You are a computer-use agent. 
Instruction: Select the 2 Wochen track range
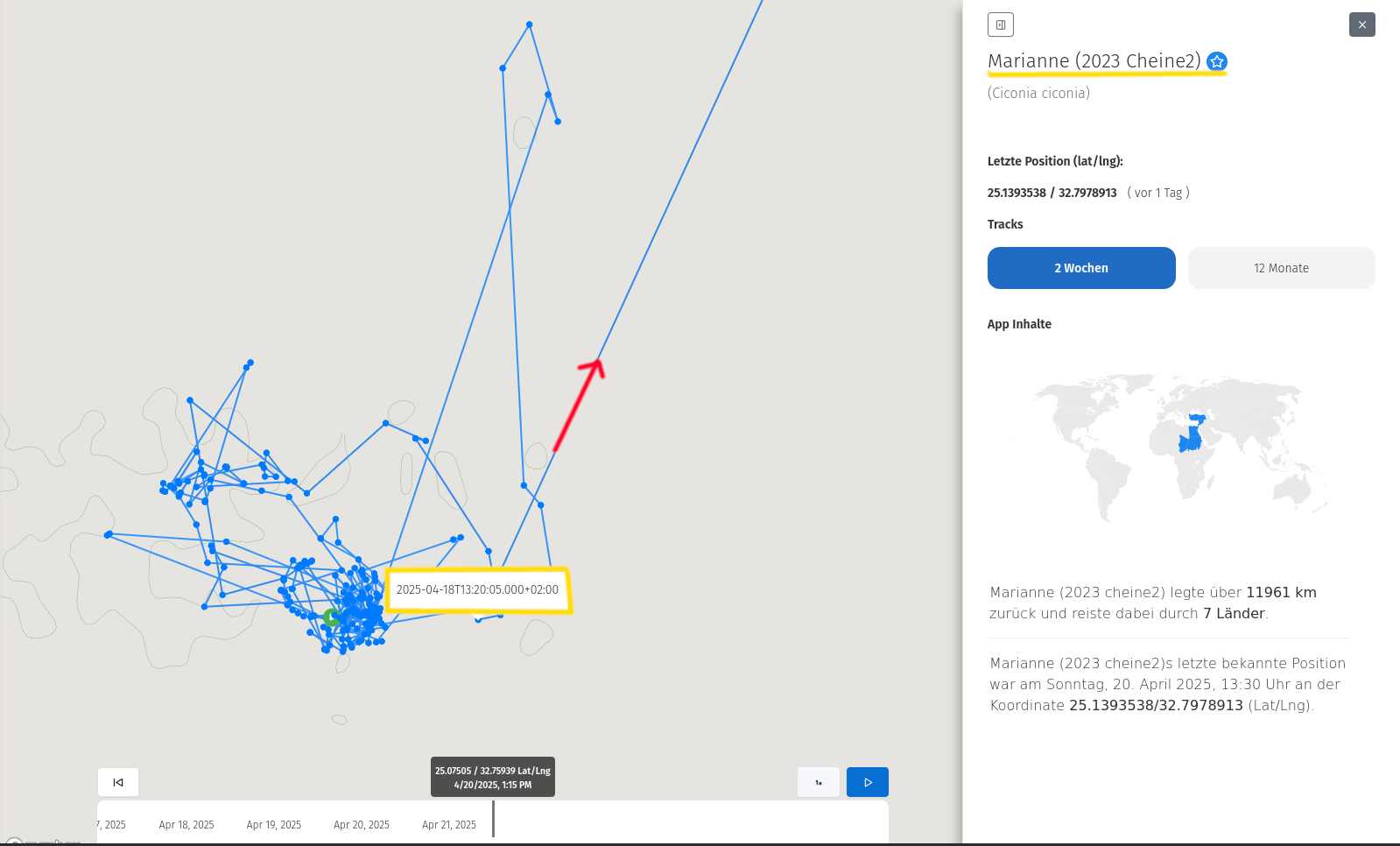(1080, 268)
